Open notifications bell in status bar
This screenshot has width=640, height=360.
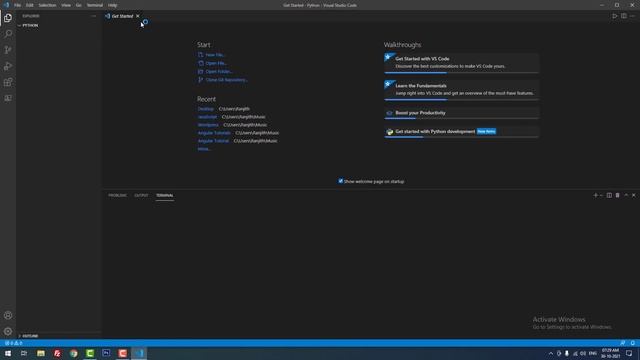point(632,343)
